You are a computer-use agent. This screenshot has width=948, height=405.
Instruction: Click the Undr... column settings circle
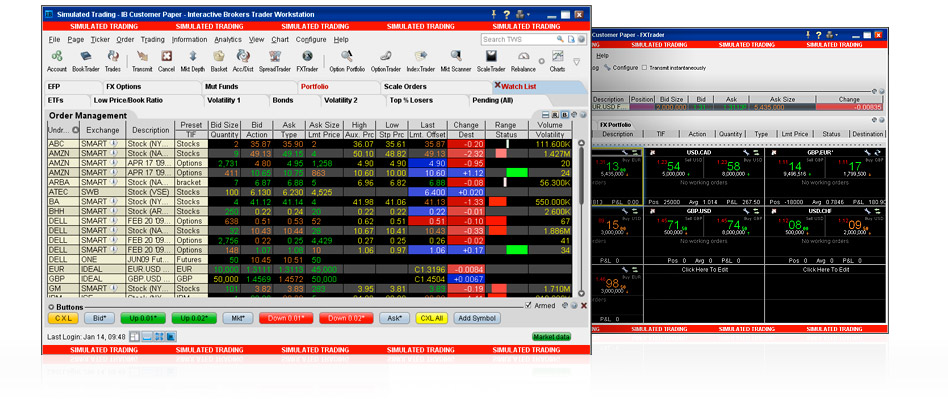[76, 129]
